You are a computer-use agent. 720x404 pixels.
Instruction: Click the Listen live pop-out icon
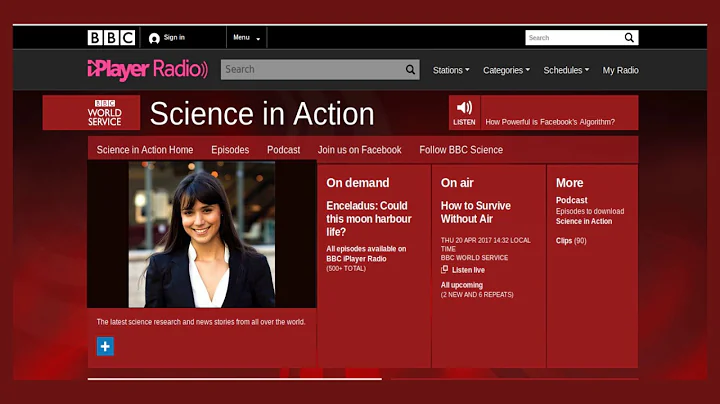click(x=444, y=269)
